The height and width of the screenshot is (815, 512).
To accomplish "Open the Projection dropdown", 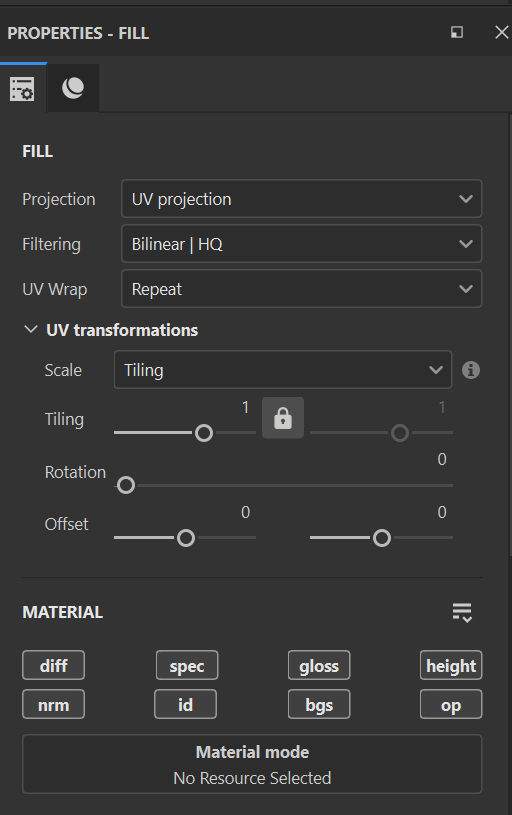I will 301,199.
